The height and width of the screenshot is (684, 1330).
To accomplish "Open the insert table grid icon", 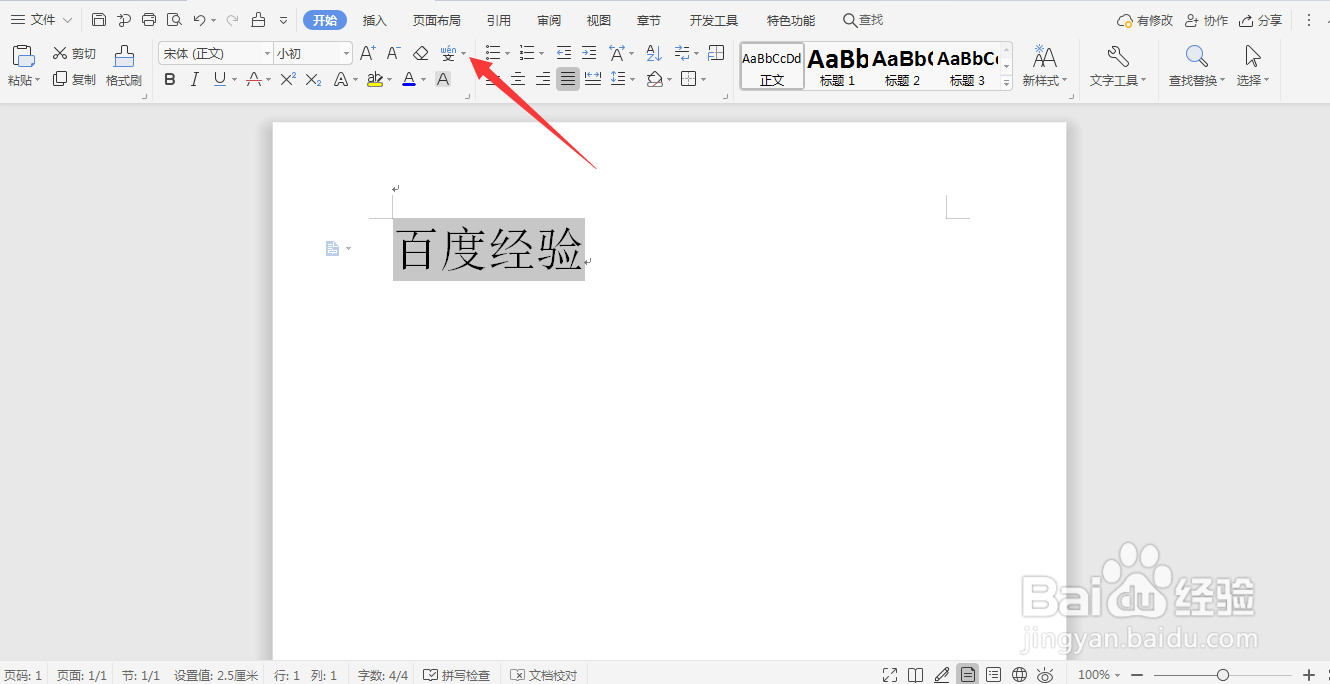I will pyautogui.click(x=716, y=54).
